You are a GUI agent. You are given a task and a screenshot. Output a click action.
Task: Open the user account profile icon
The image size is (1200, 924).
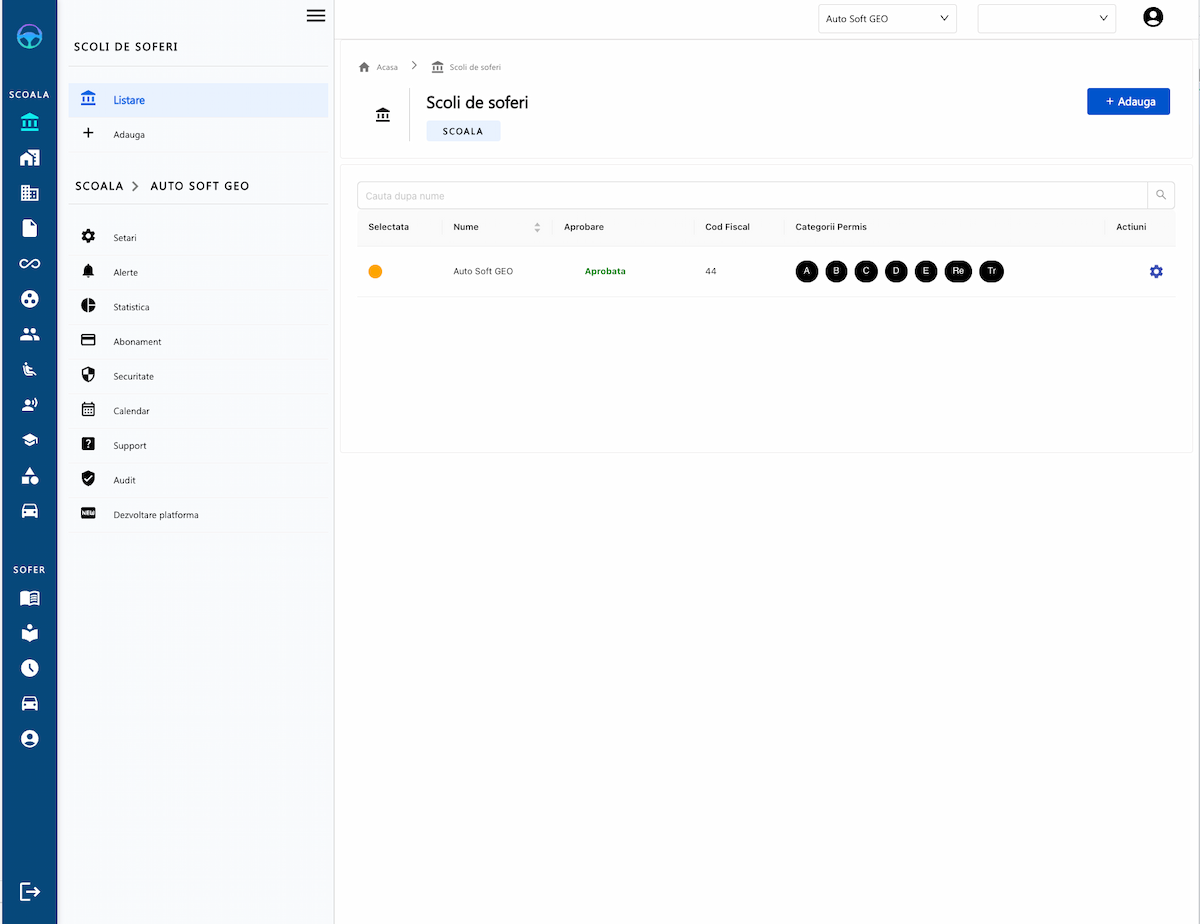pos(1153,17)
